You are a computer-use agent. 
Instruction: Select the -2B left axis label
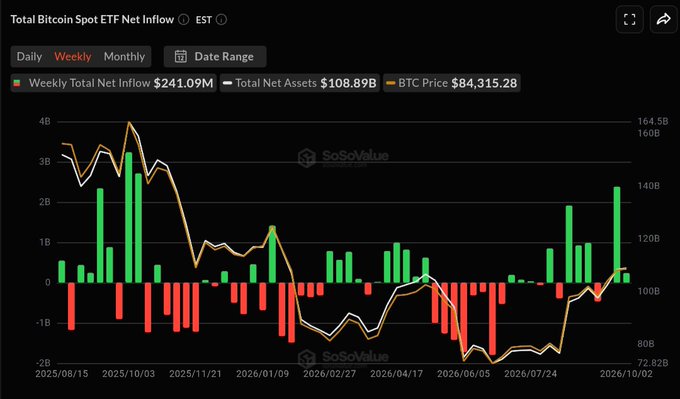click(42, 363)
